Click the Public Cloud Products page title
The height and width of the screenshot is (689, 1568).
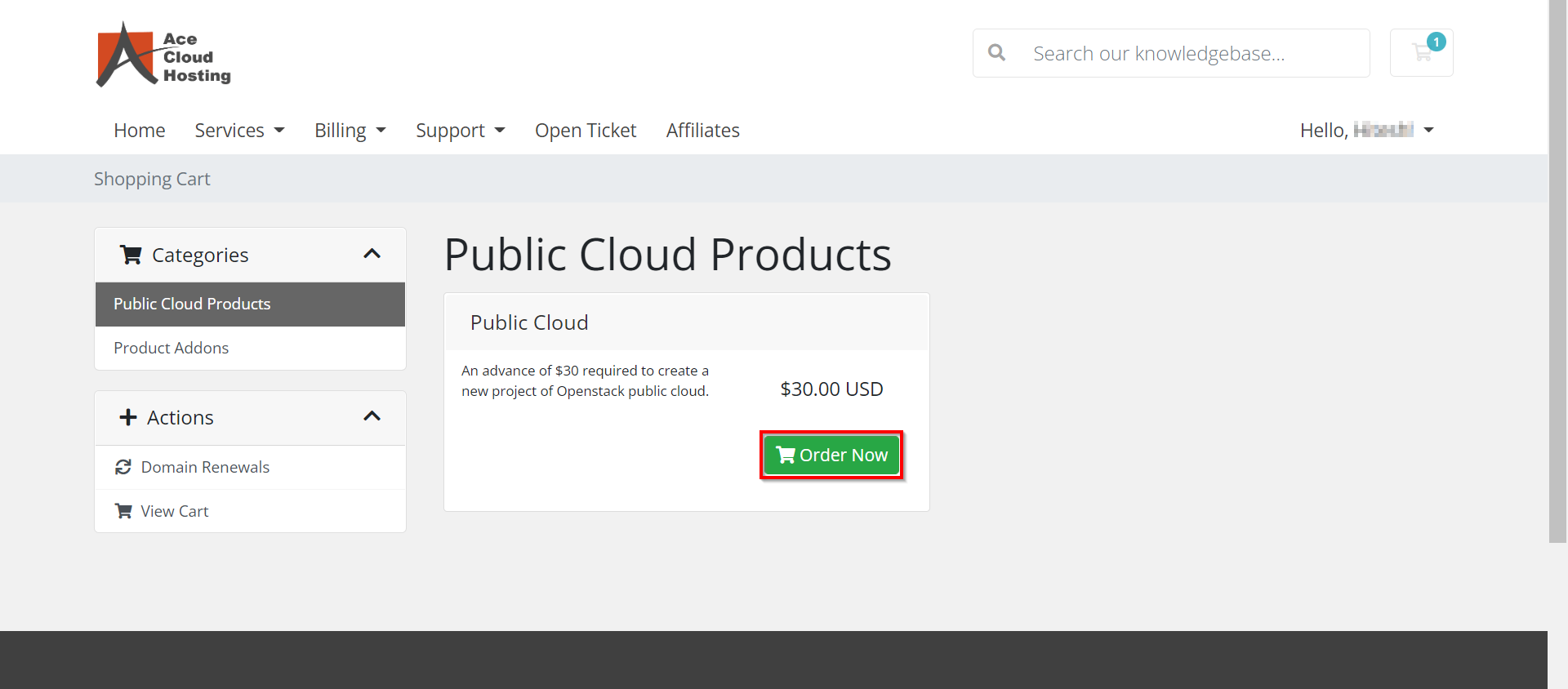[667, 254]
